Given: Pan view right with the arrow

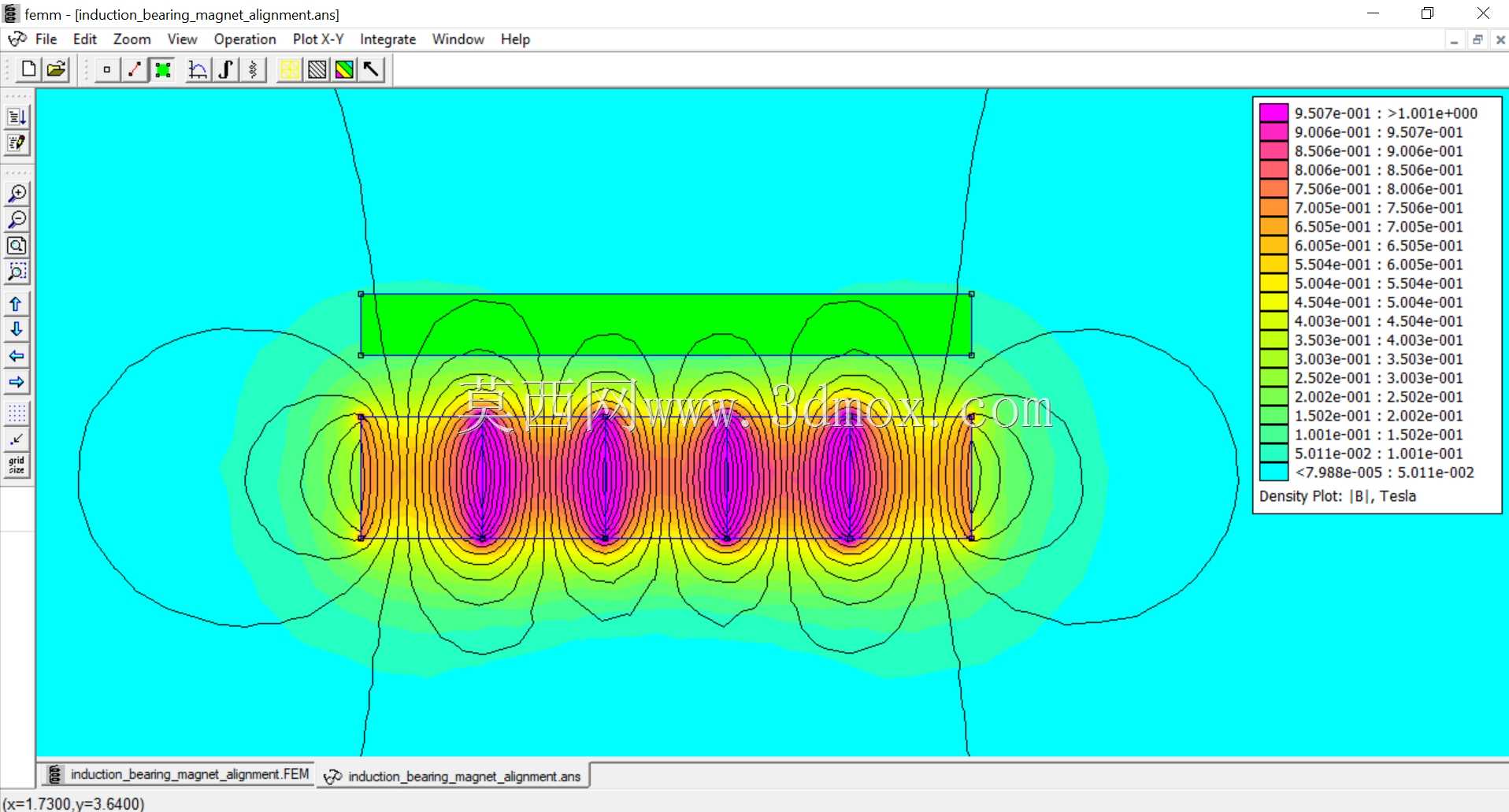Looking at the screenshot, I should point(17,383).
